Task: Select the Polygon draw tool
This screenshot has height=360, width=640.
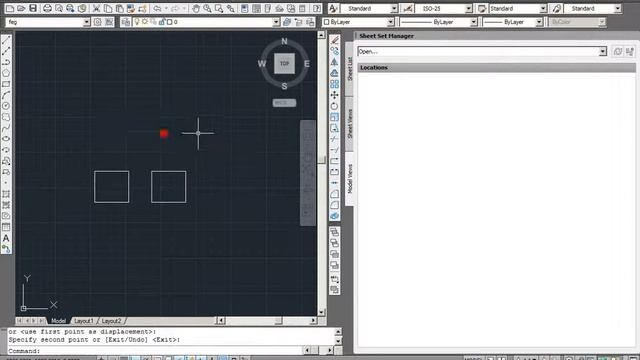Action: (6, 73)
